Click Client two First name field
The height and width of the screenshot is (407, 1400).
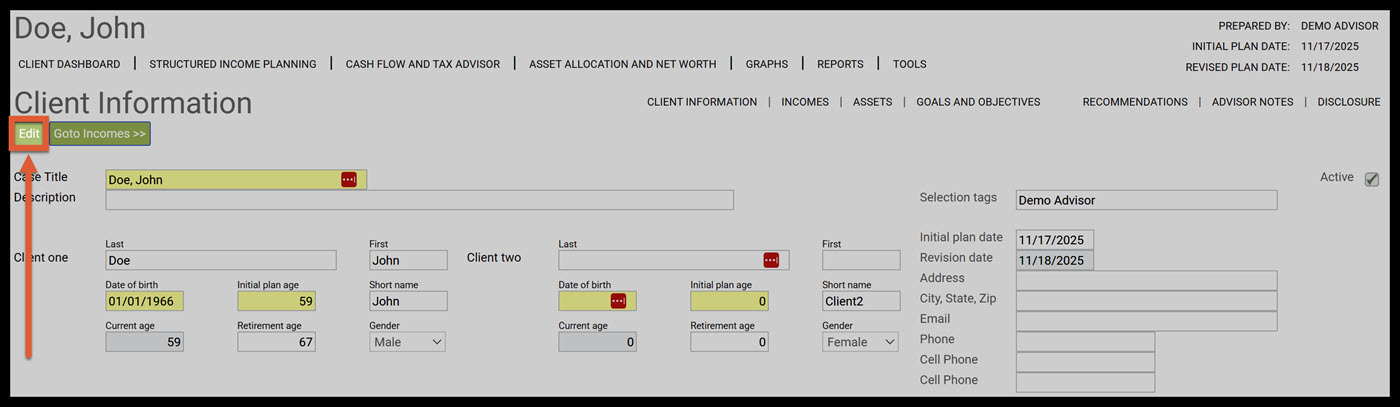(861, 260)
